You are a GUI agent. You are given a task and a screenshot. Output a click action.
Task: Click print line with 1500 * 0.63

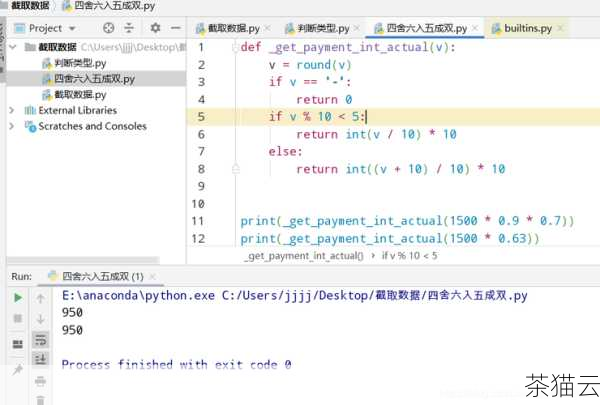(390, 239)
